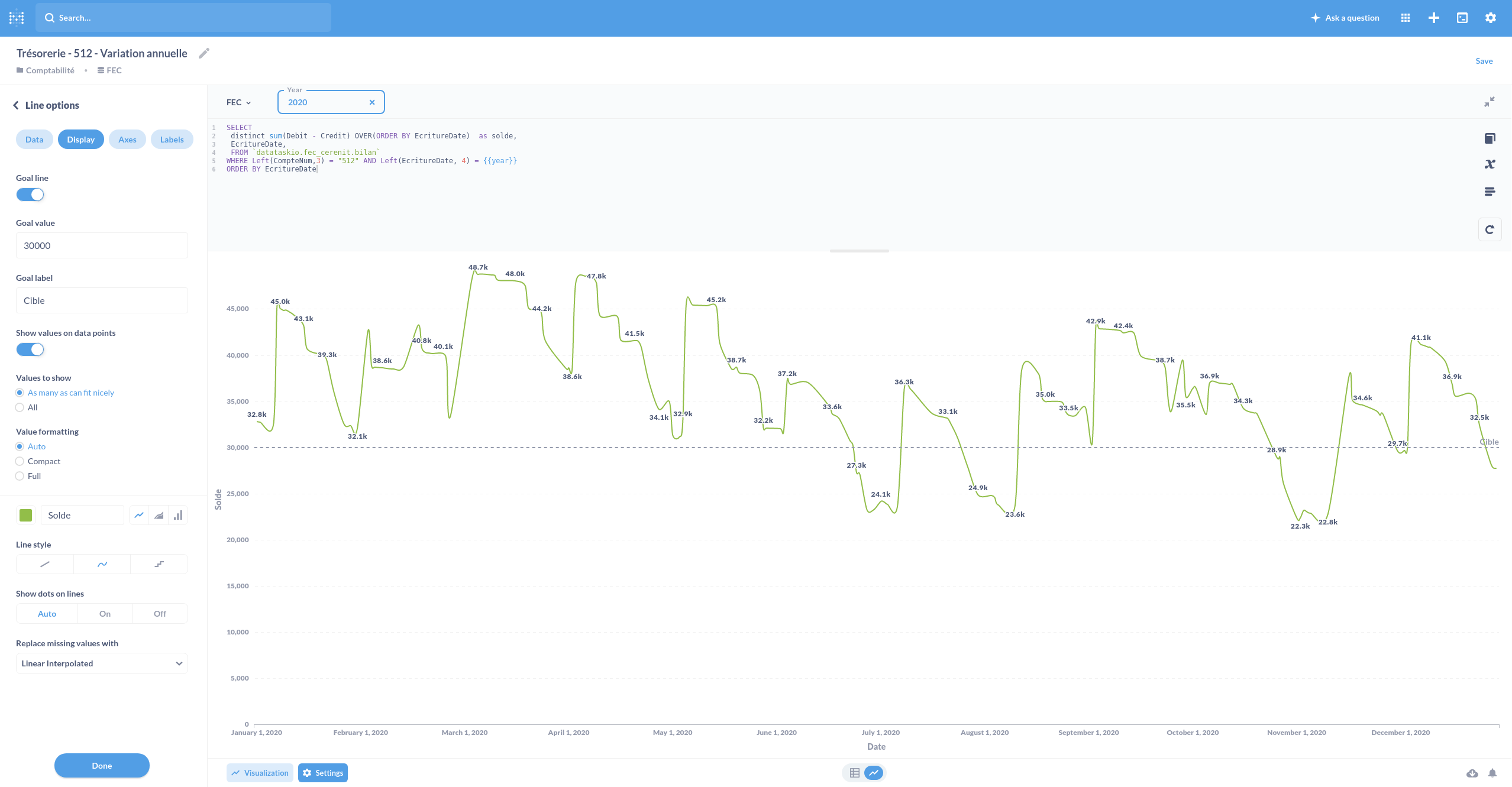Toggle the Goal line switch on
The image size is (1512, 787).
pos(30,195)
